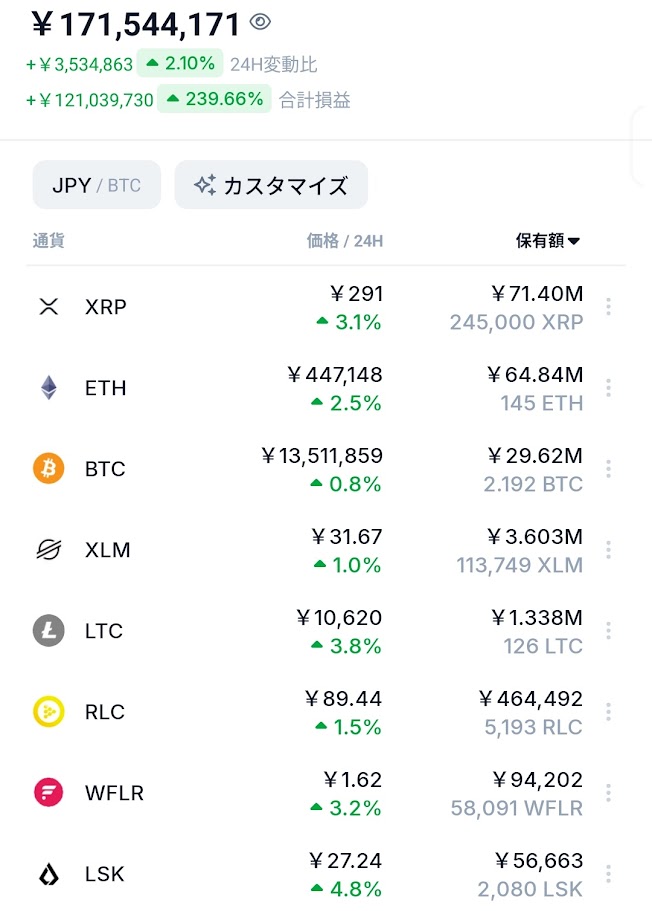Click the Litecoin LTC icon
Viewport: 652px width, 911px height.
(49, 631)
